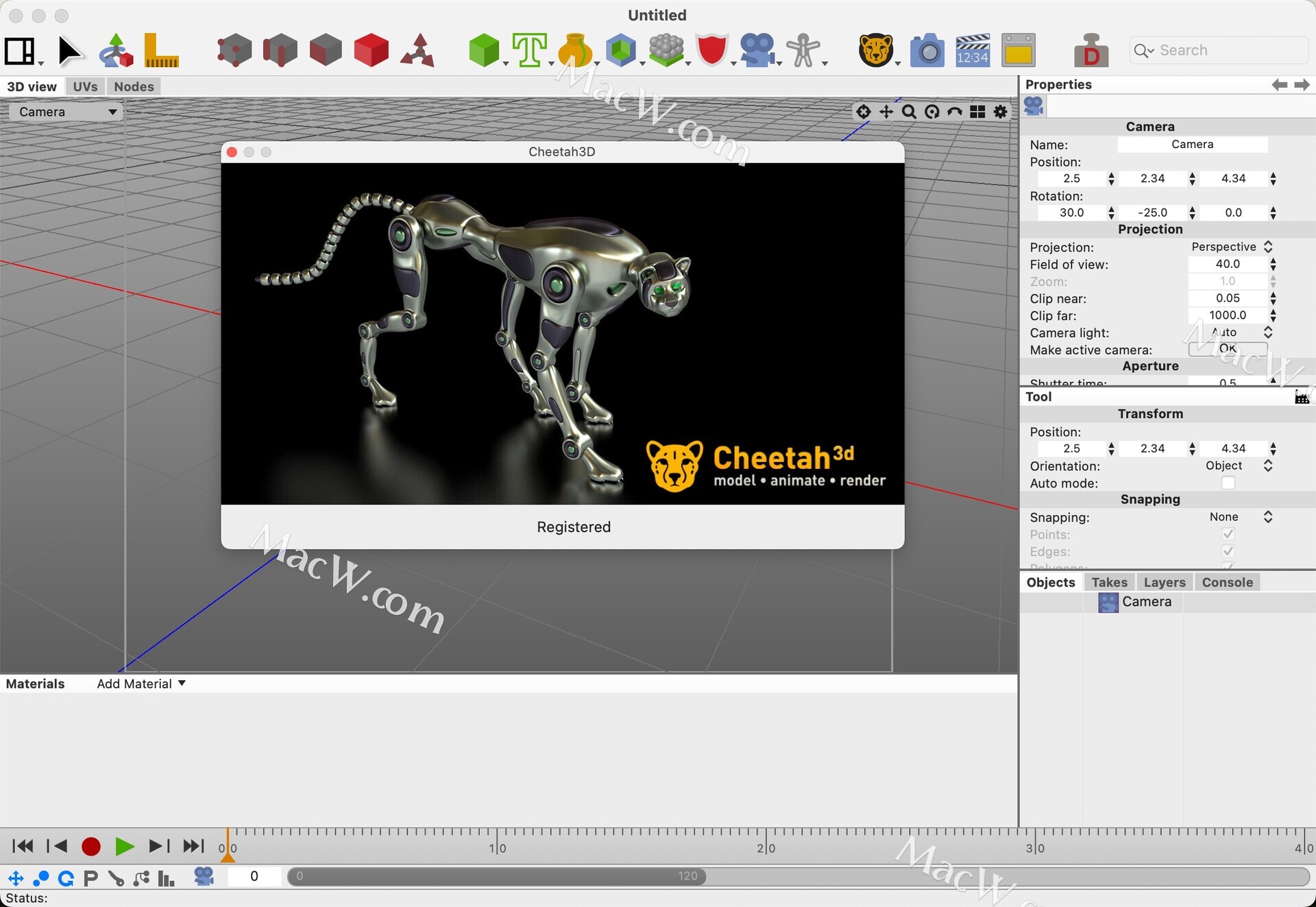This screenshot has width=1316, height=907.
Task: Click the timeline range slider bar
Action: tap(497, 876)
